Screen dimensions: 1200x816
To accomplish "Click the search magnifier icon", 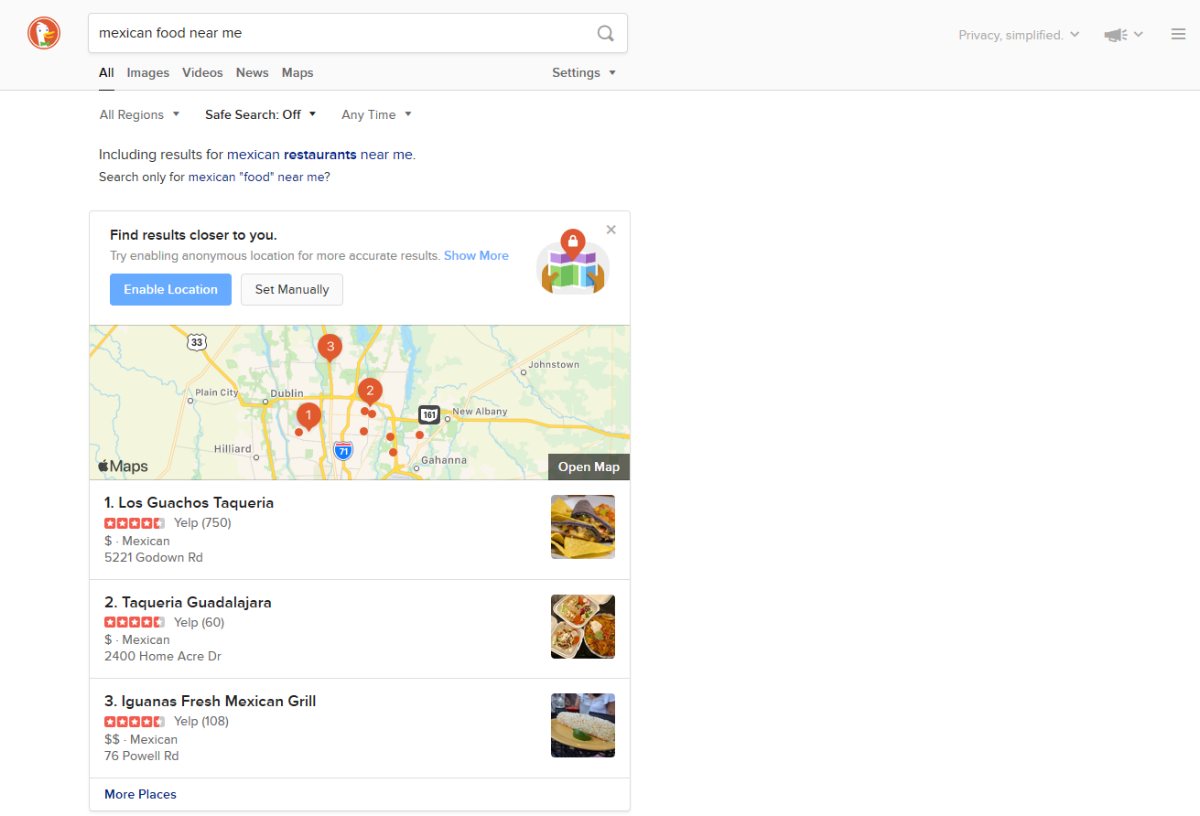I will pyautogui.click(x=606, y=33).
